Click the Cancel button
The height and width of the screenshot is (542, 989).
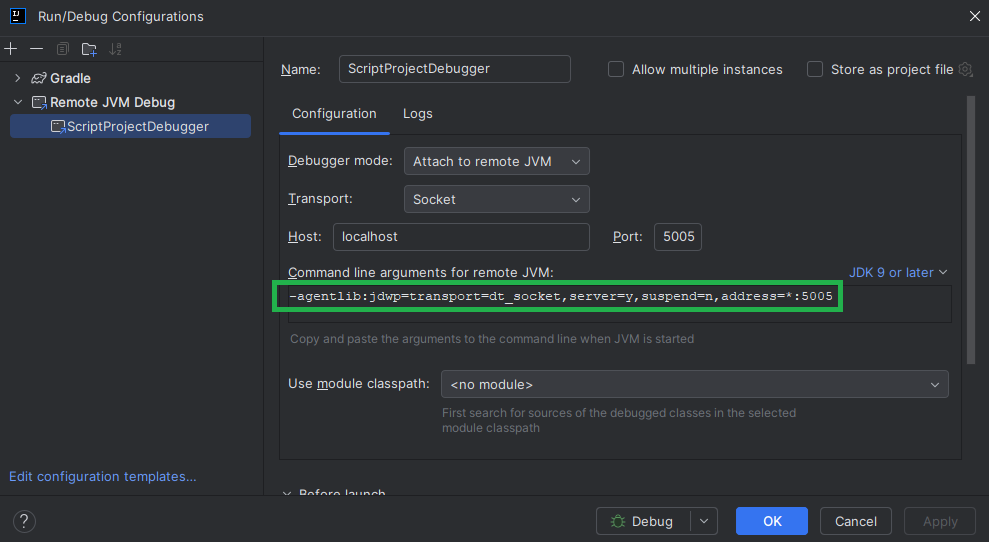(x=855, y=521)
